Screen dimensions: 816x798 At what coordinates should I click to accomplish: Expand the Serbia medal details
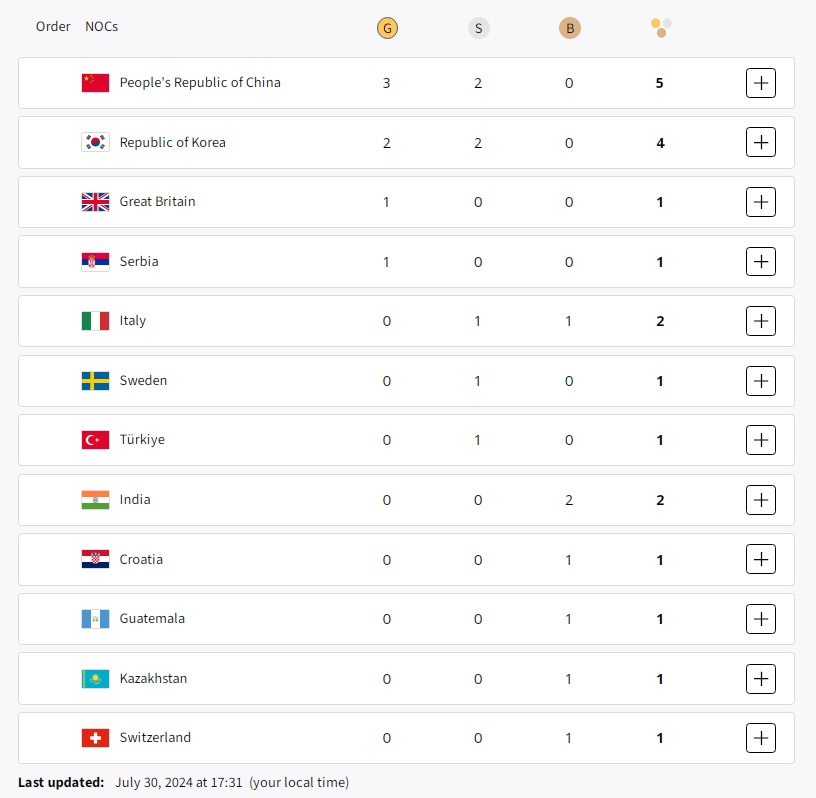761,262
